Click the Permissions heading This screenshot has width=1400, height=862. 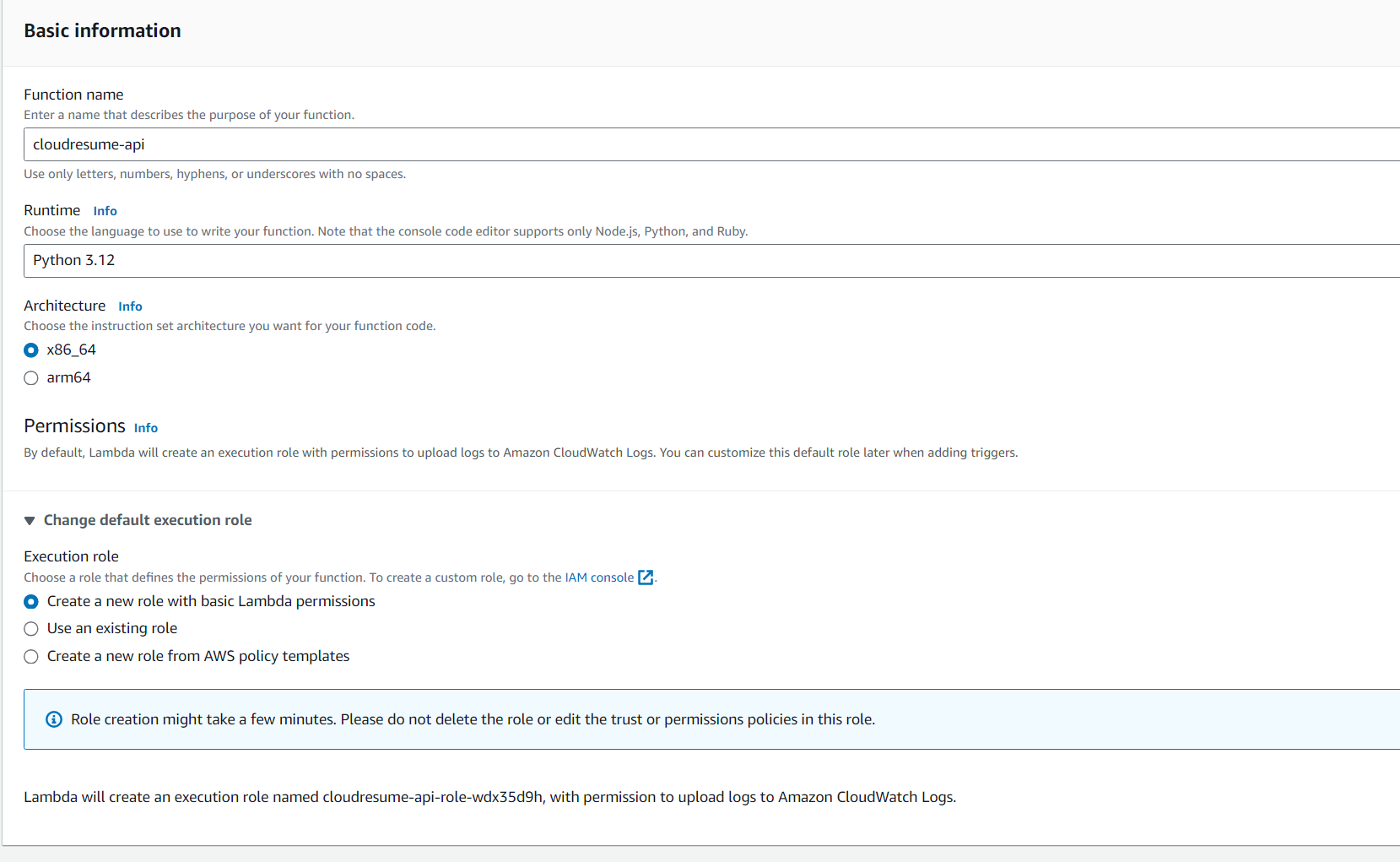click(x=74, y=426)
